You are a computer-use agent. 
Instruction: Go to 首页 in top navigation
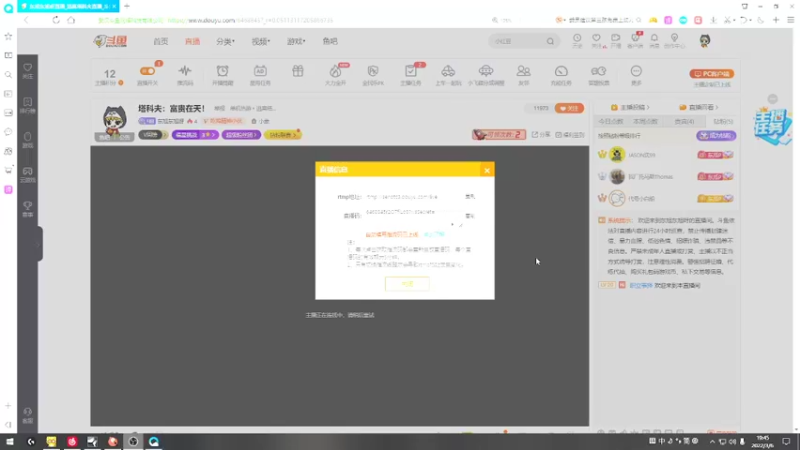pyautogui.click(x=161, y=41)
